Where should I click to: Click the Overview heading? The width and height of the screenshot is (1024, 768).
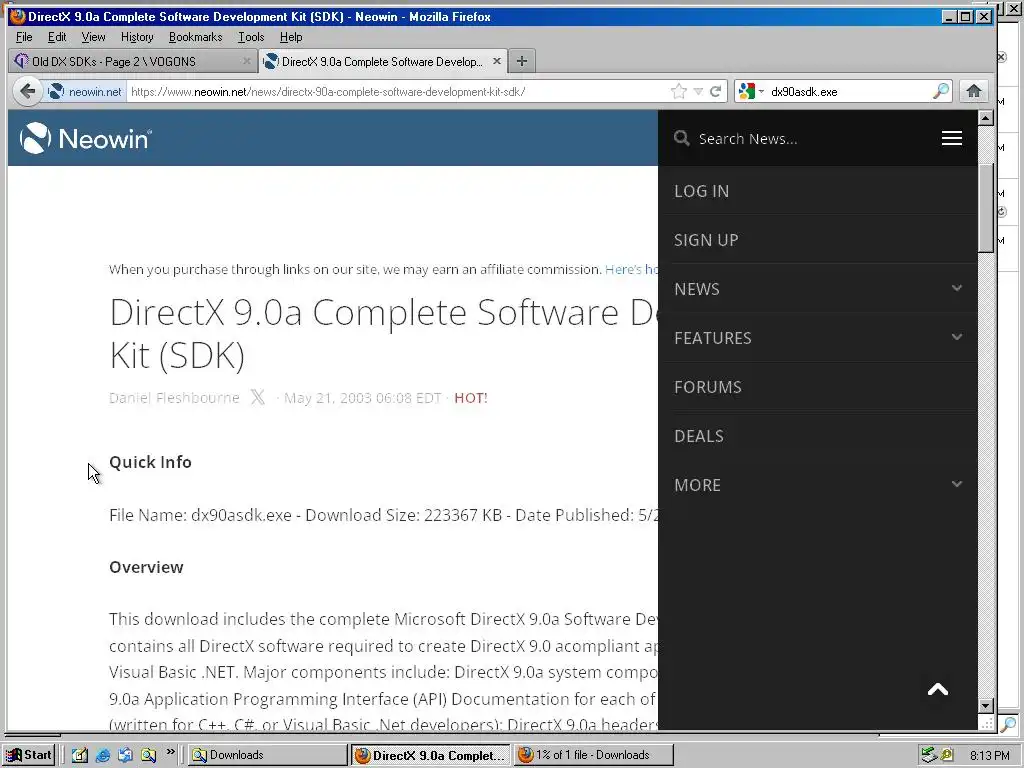146,567
